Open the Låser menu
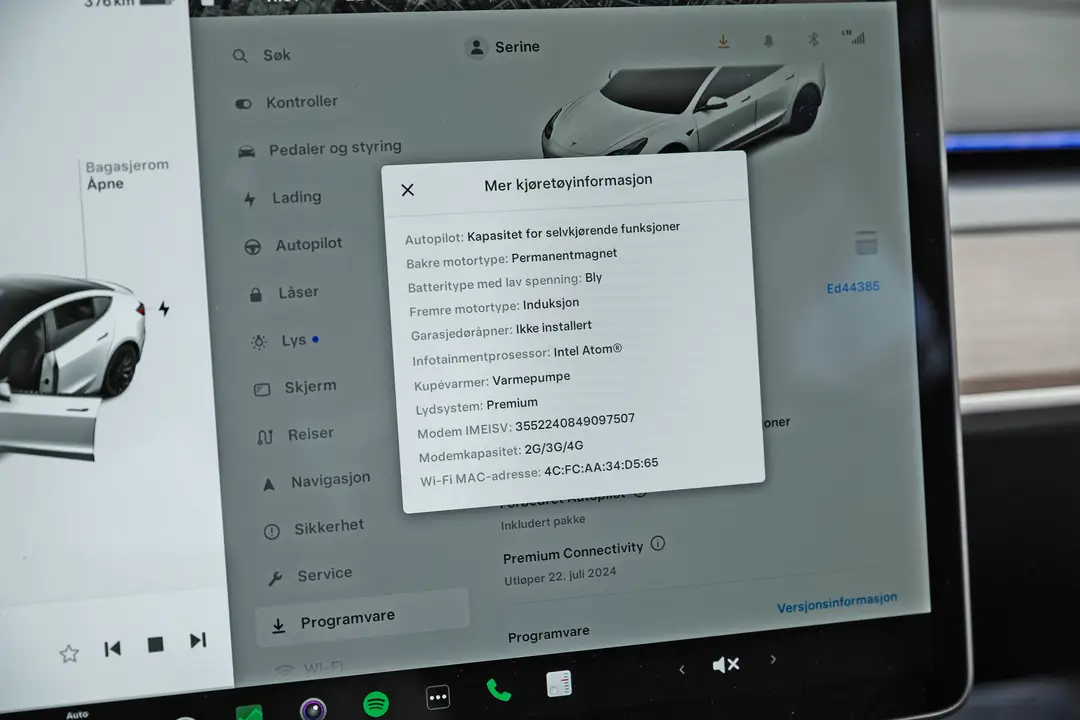The image size is (1080, 720). (284, 293)
